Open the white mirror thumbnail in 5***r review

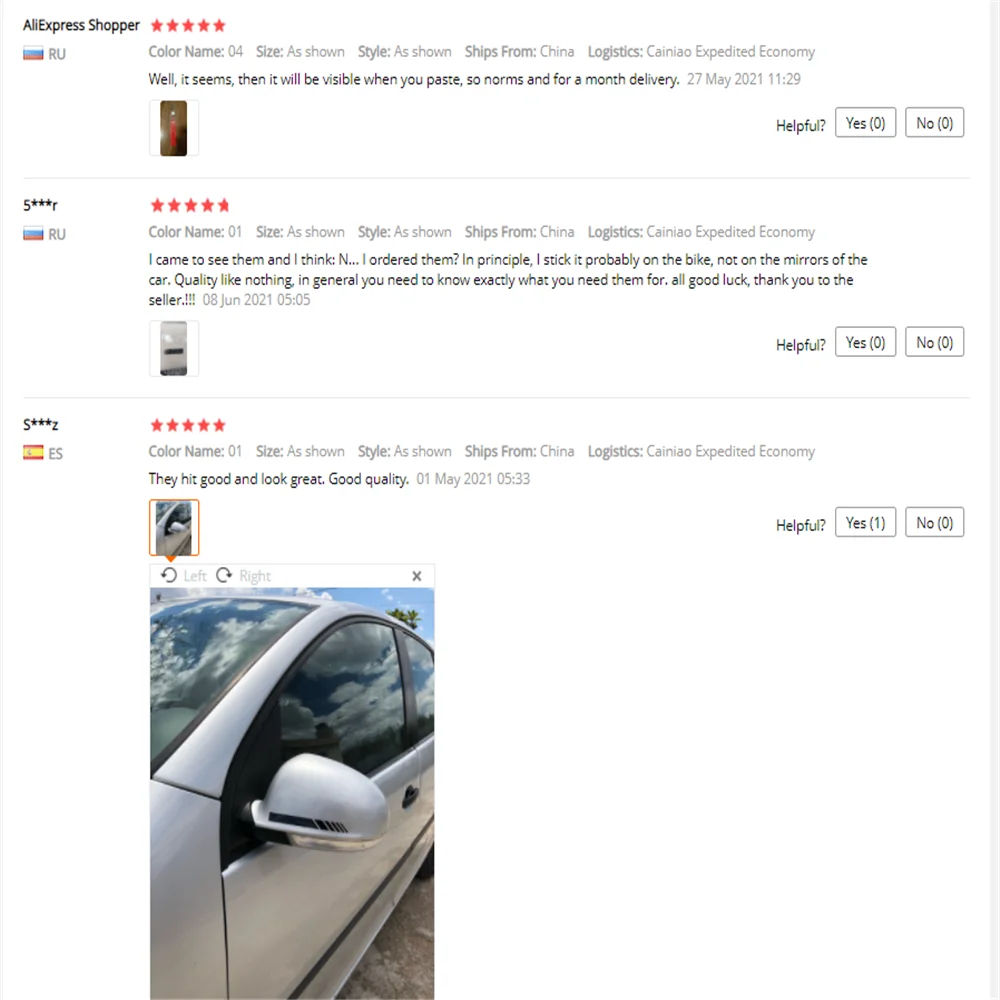(x=173, y=348)
